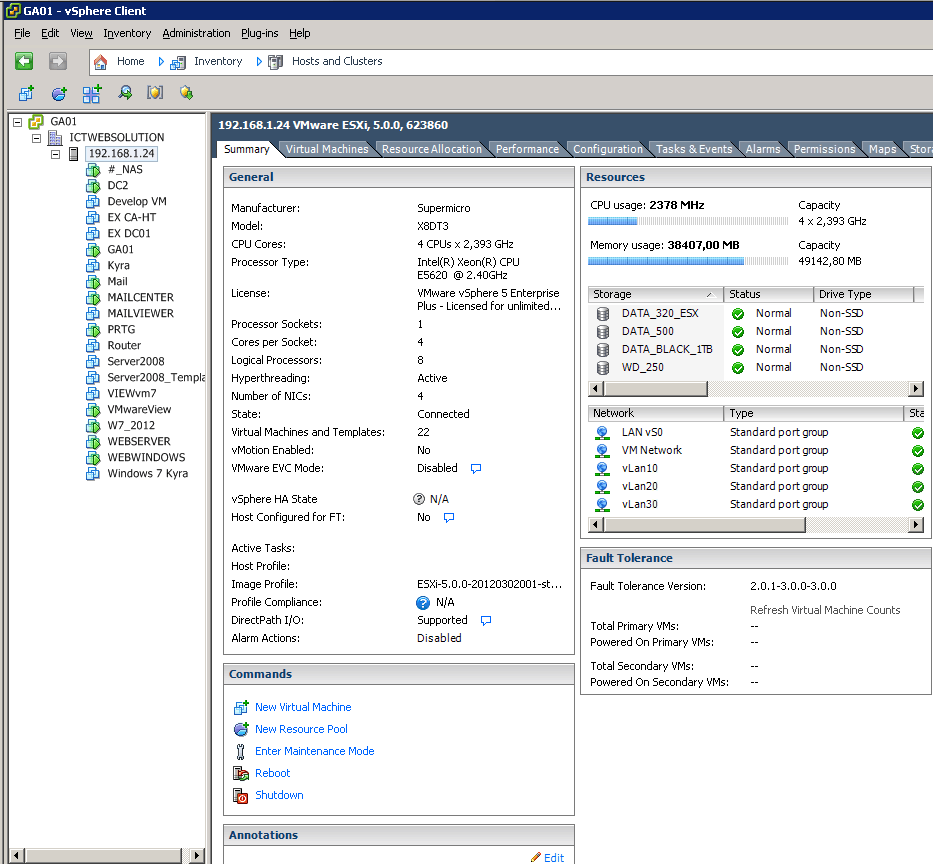Screen dimensions: 933x864
Task: Click the New Resource Pool link
Action: click(301, 729)
